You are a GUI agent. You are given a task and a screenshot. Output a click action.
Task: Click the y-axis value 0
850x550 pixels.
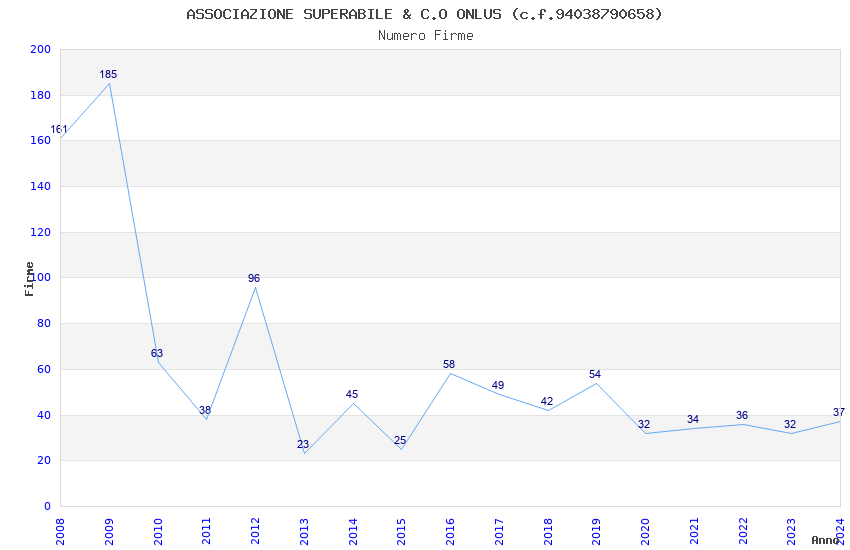click(x=47, y=507)
